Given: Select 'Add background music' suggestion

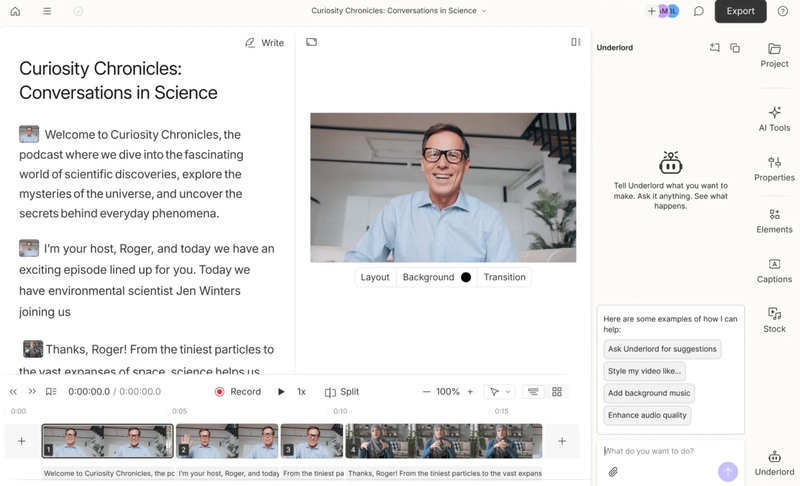Looking at the screenshot, I should pos(649,393).
